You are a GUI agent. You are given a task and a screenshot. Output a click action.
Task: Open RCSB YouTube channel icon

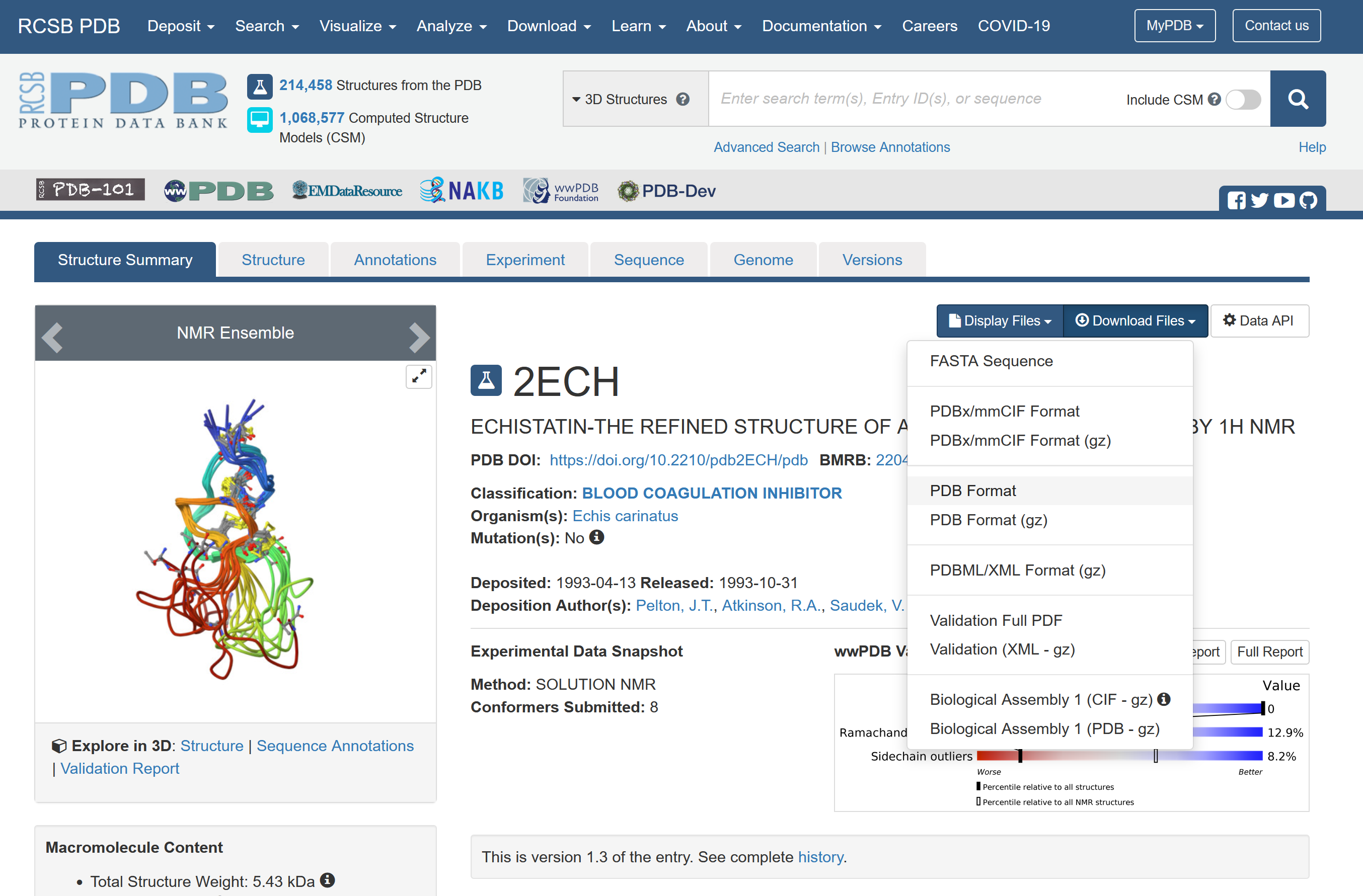1284,200
